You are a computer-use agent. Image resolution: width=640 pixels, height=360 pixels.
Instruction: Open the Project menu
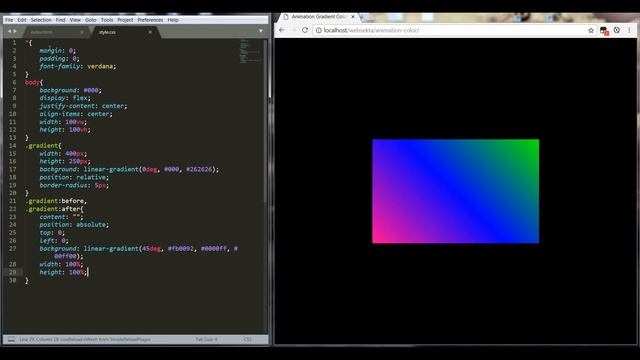(125, 20)
